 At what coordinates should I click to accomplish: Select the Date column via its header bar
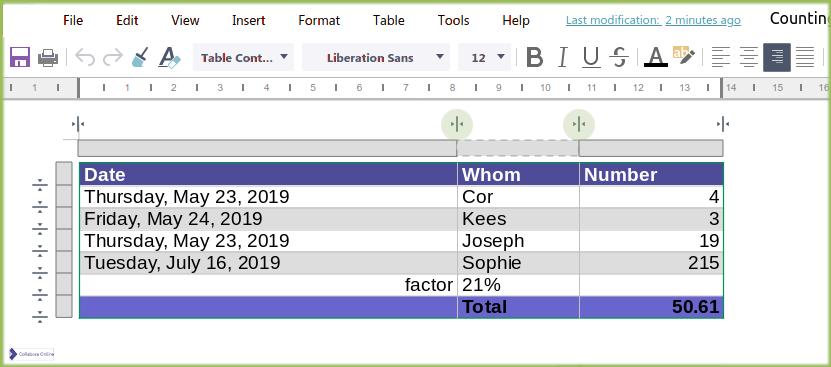click(267, 148)
